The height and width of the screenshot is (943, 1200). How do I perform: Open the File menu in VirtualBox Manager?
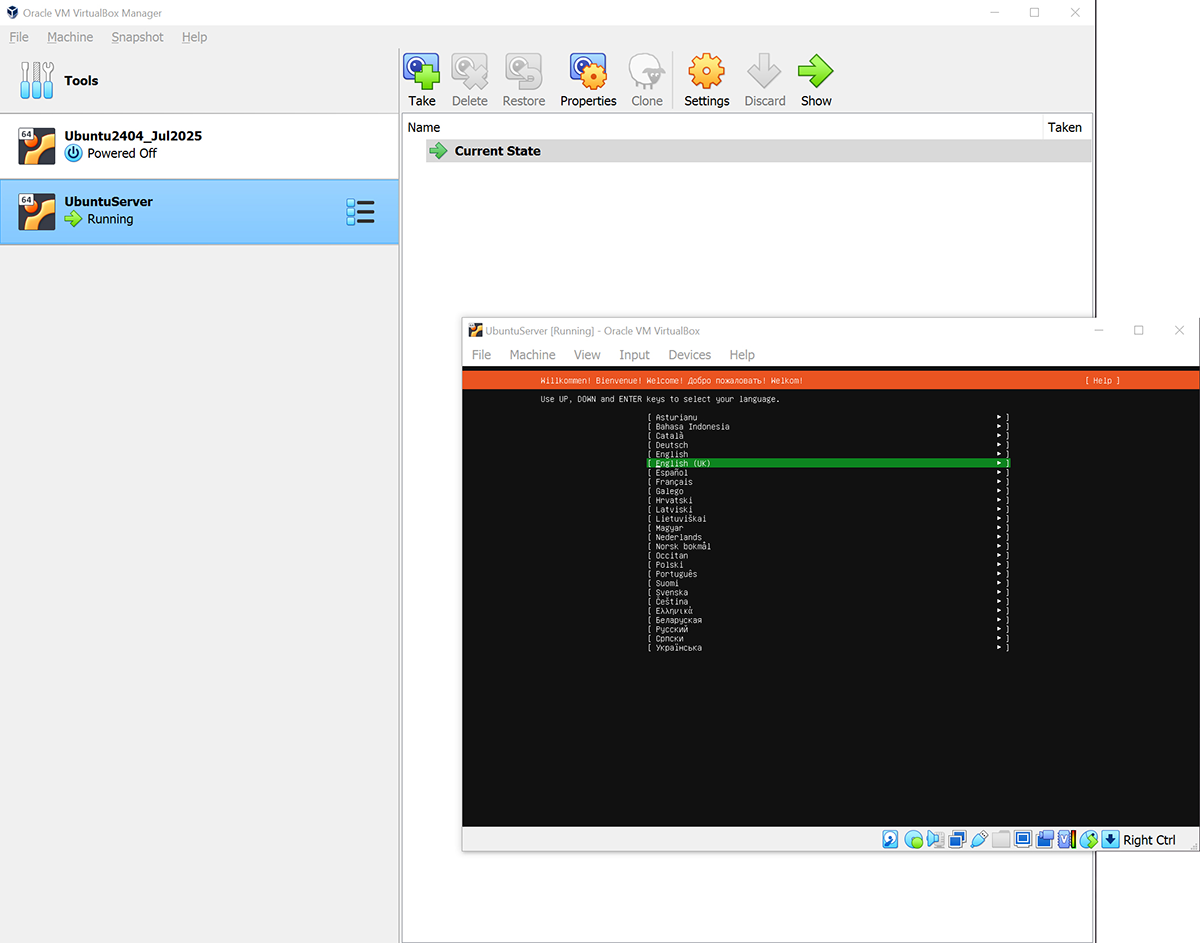[19, 37]
